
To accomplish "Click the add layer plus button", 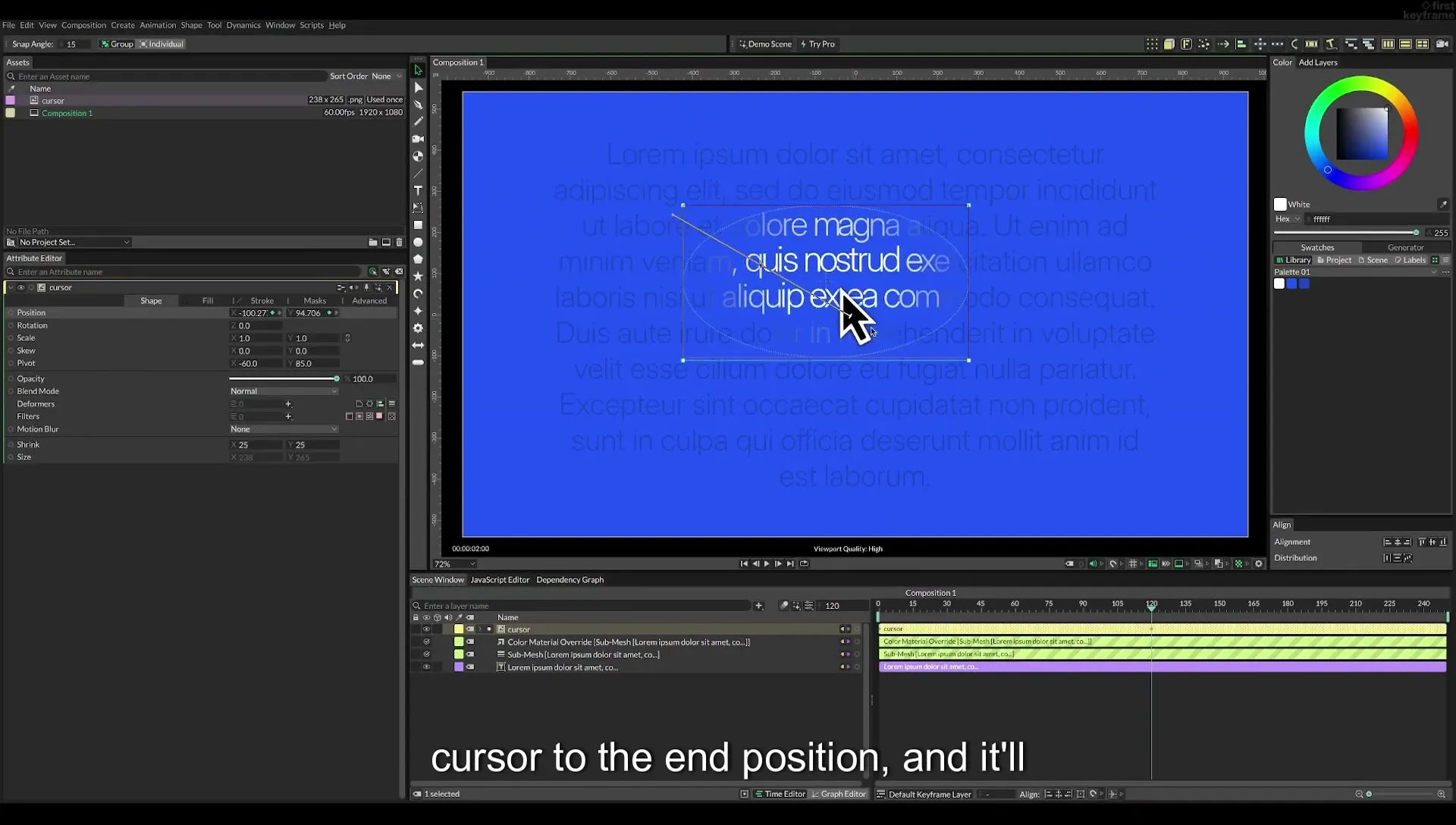I will click(758, 606).
